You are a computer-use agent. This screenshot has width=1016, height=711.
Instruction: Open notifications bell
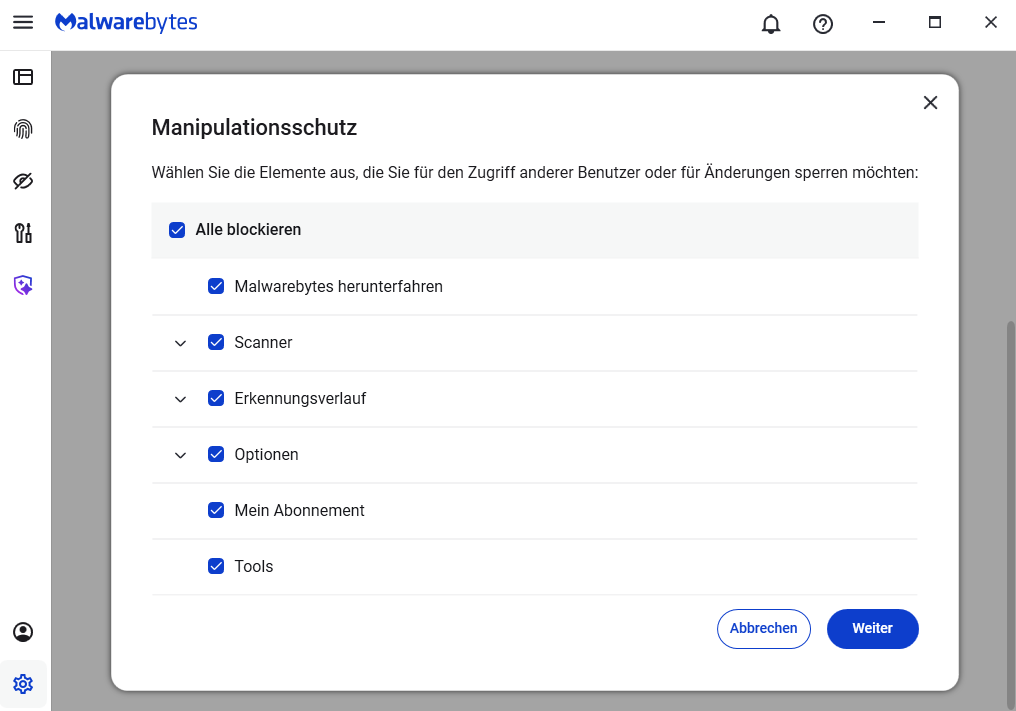770,24
